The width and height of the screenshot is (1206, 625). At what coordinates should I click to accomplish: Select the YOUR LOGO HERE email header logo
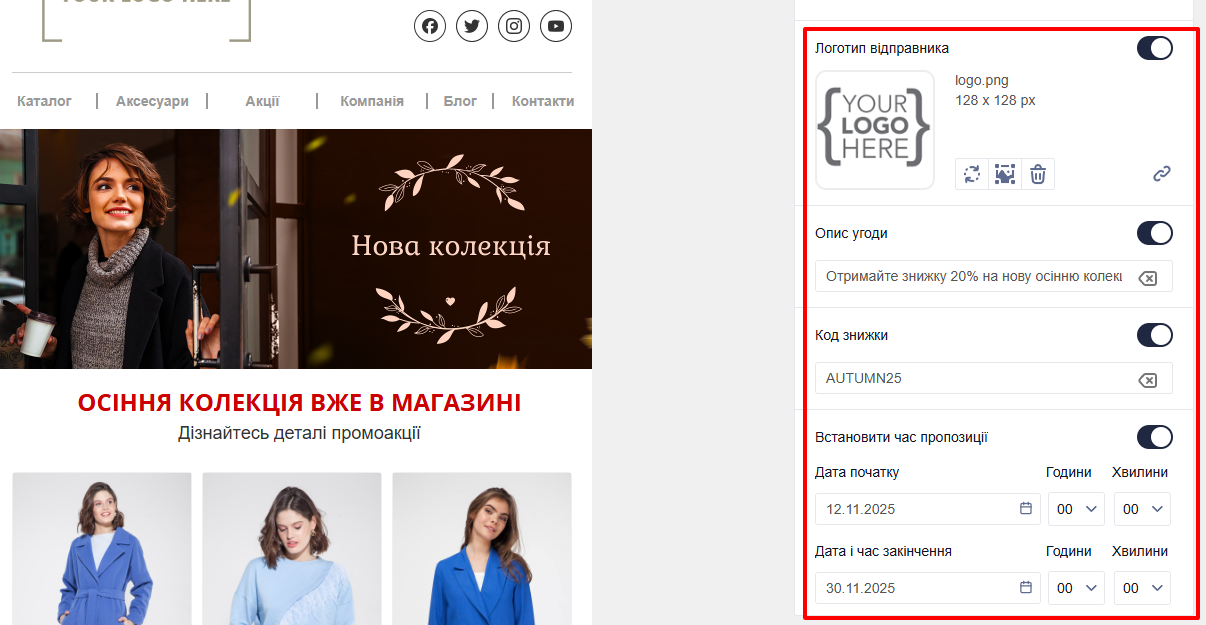(x=146, y=20)
